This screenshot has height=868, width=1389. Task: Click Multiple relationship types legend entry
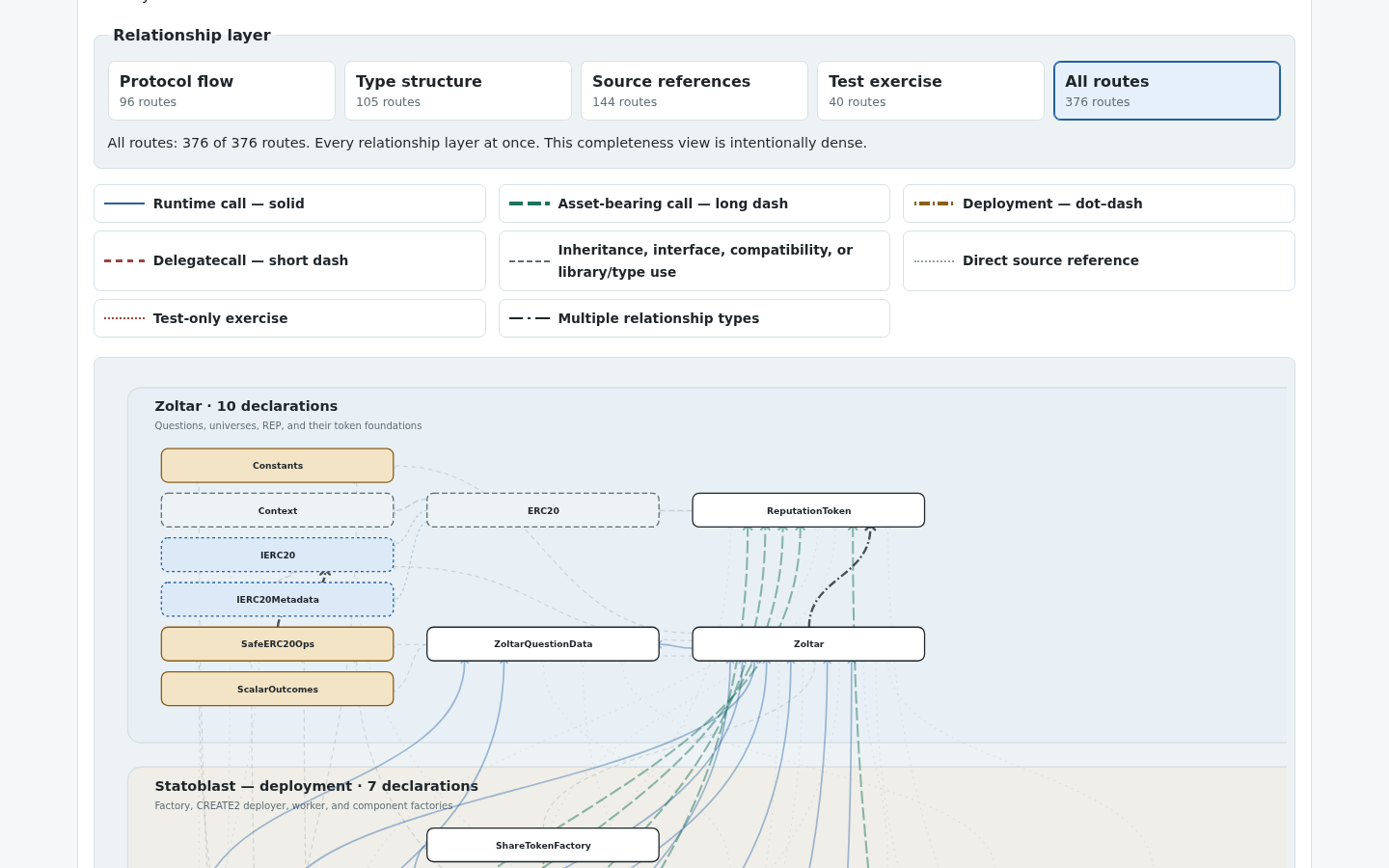(x=694, y=318)
